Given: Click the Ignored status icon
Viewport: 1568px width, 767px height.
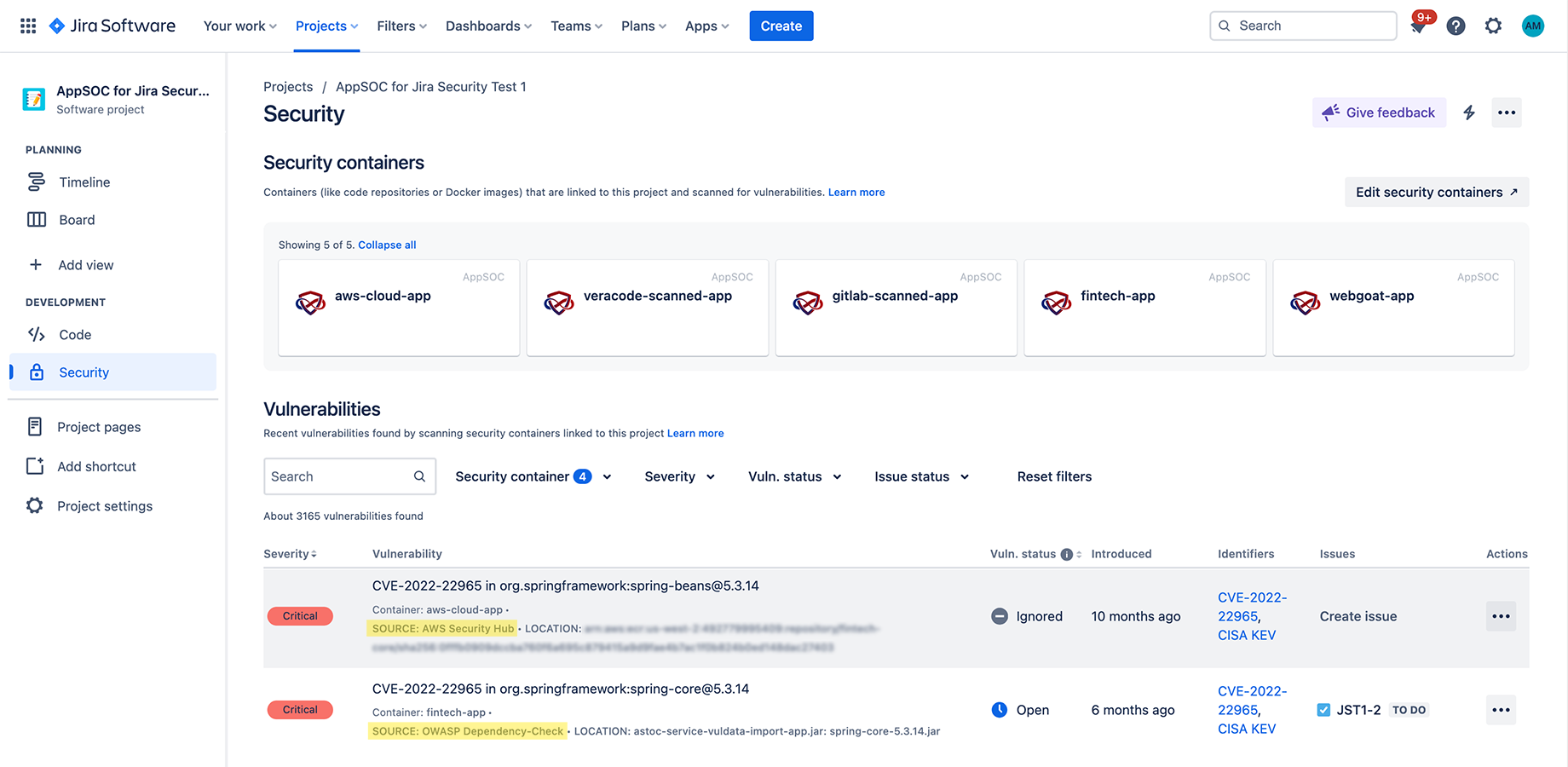Looking at the screenshot, I should coord(1000,616).
